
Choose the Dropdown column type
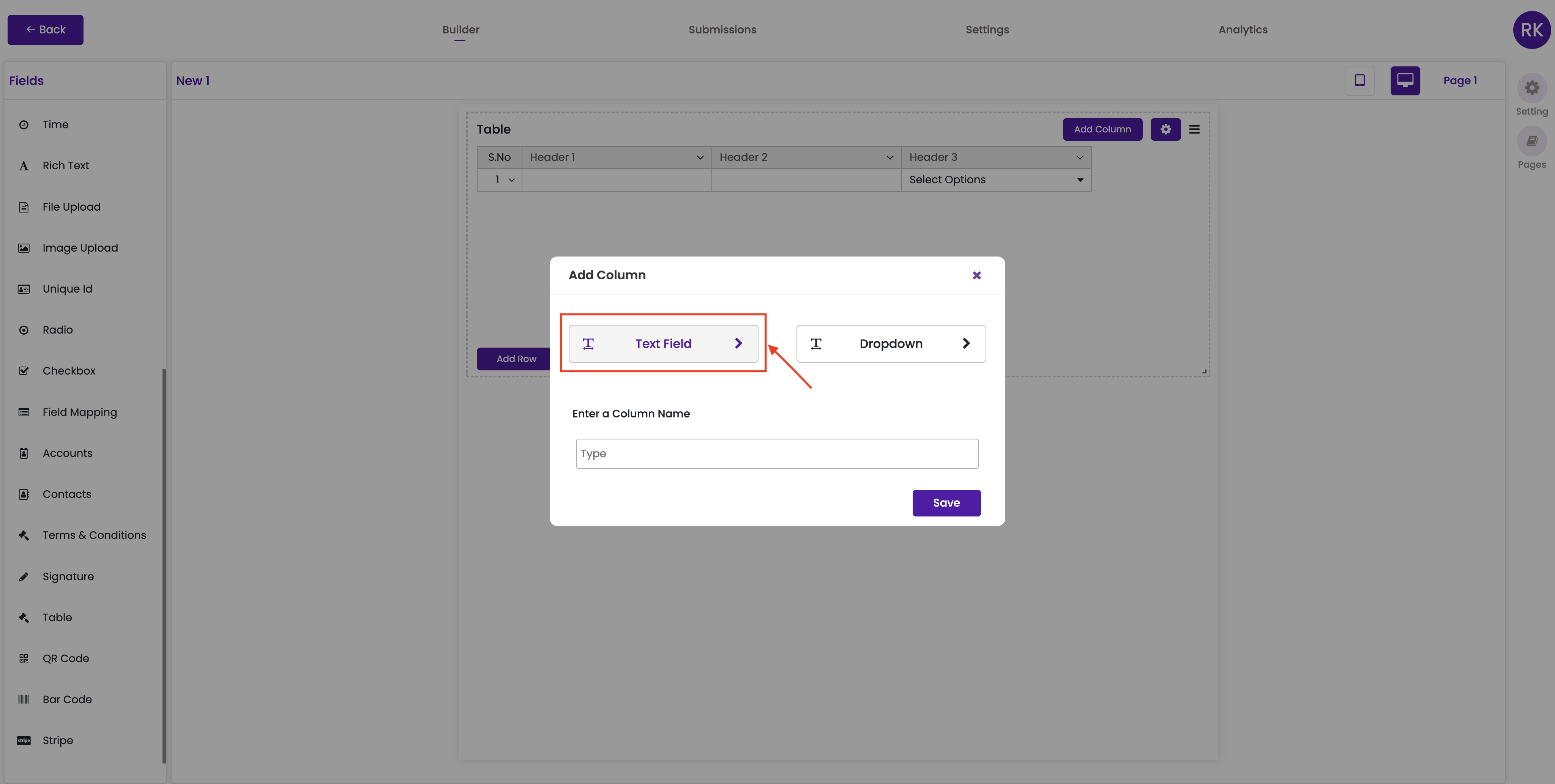click(890, 344)
